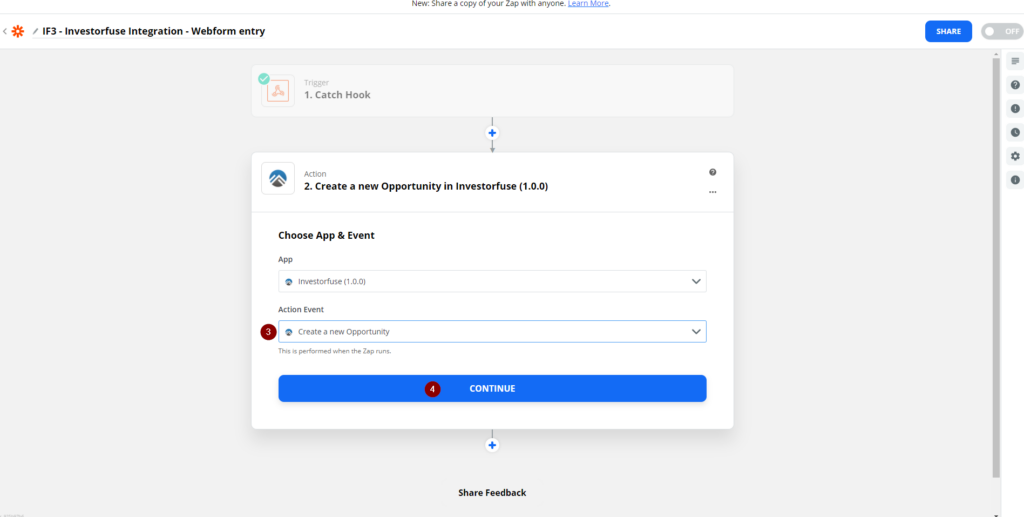Add a step with plus below trigger
The image size is (1024, 517).
pyautogui.click(x=492, y=133)
